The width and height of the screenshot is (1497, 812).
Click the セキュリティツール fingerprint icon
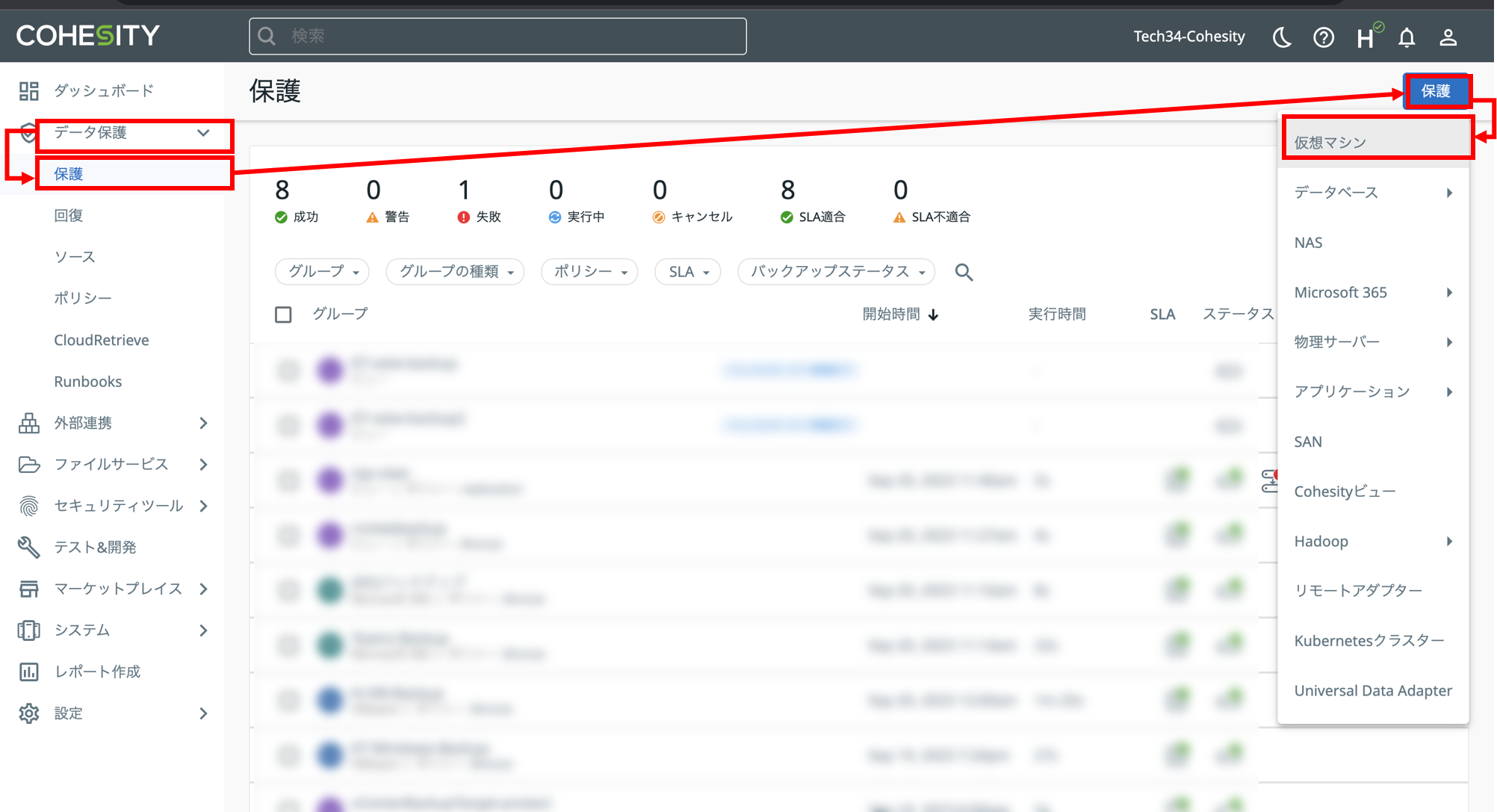point(29,506)
